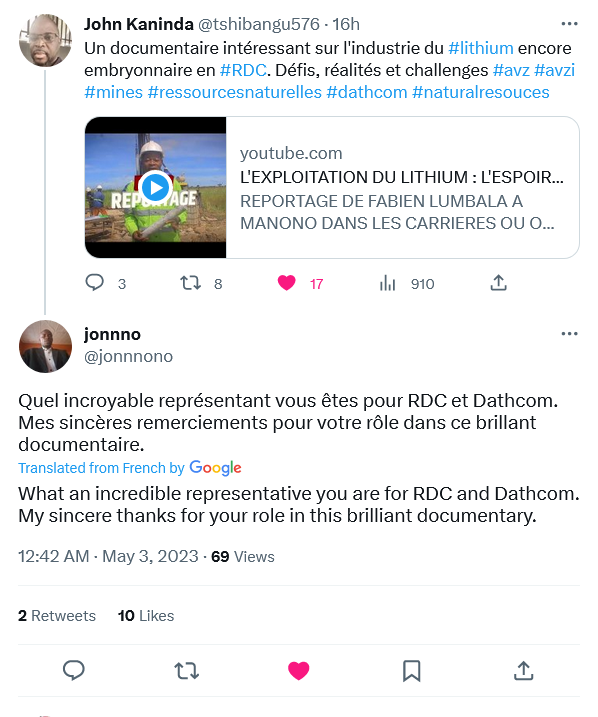Open the #dathcom hashtag link
Screen dimensions: 598x717
pyautogui.click(x=367, y=92)
